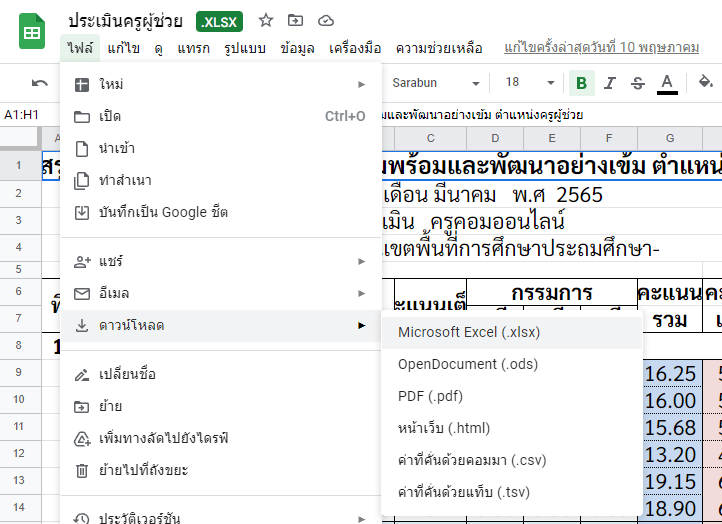
Task: Open the ข้อมูล menu
Action: pos(297,48)
